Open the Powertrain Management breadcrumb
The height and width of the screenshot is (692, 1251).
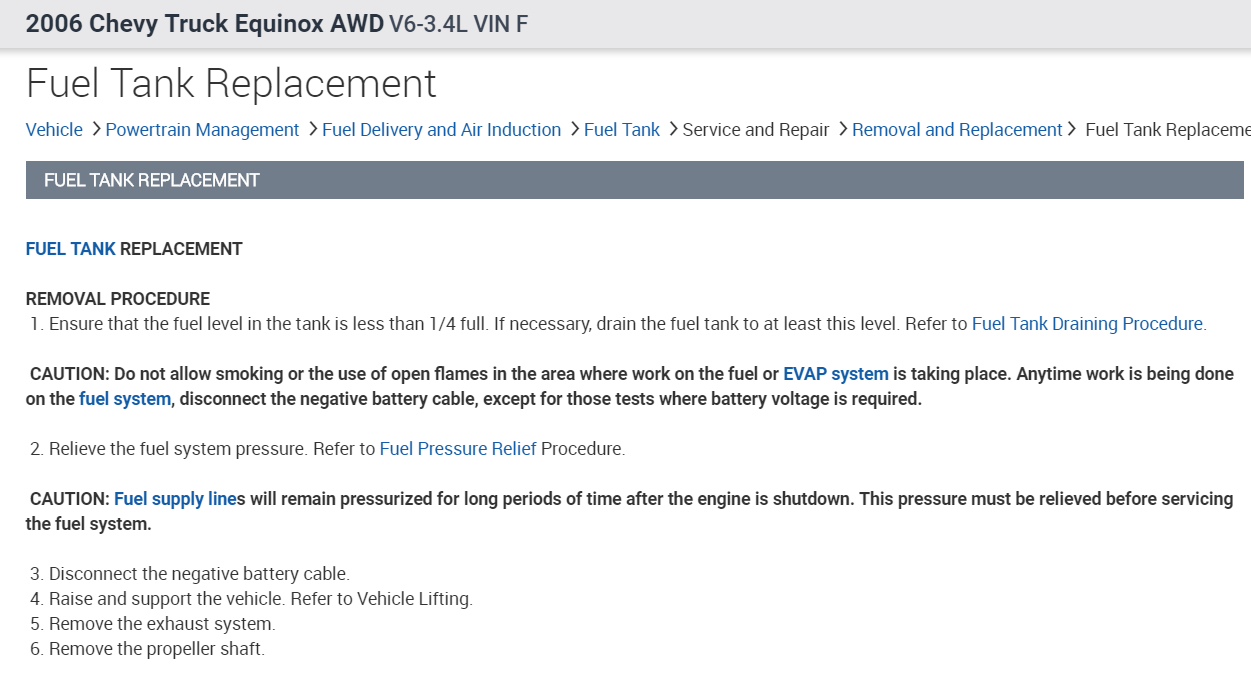202,130
